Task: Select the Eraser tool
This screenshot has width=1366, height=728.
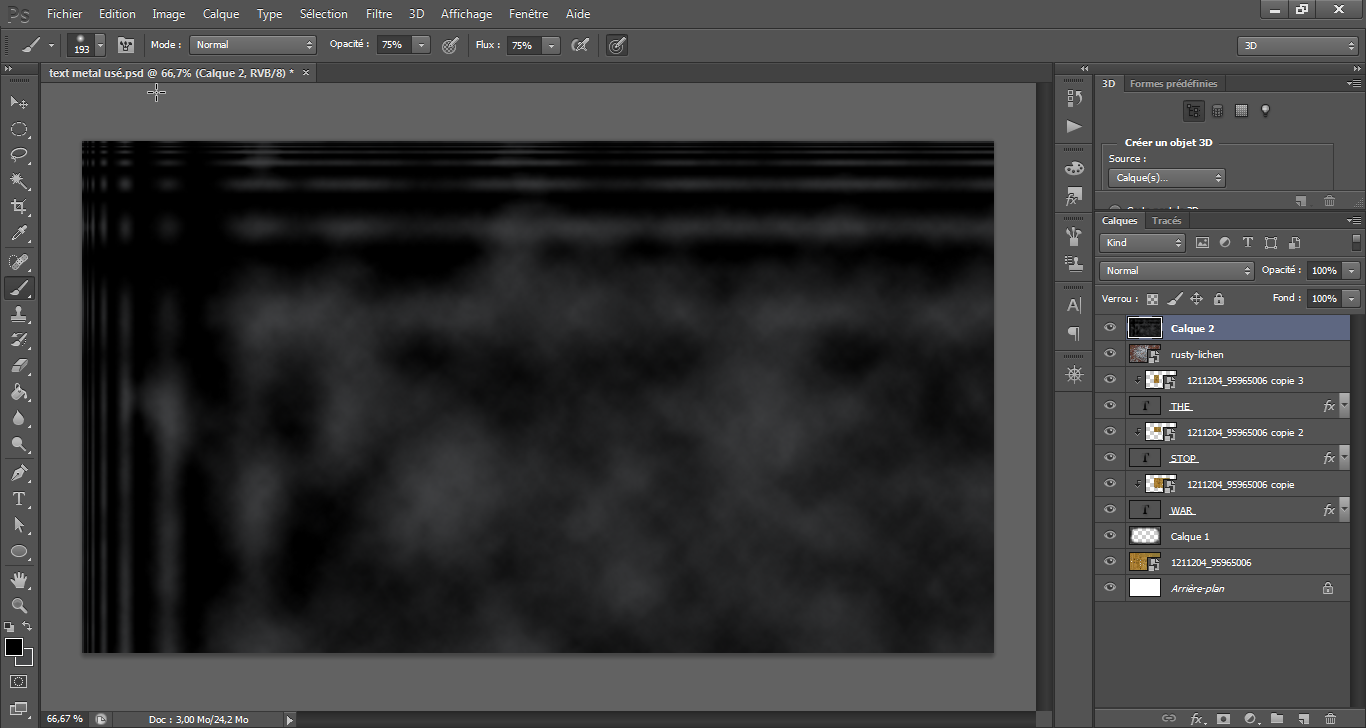Action: [x=19, y=366]
